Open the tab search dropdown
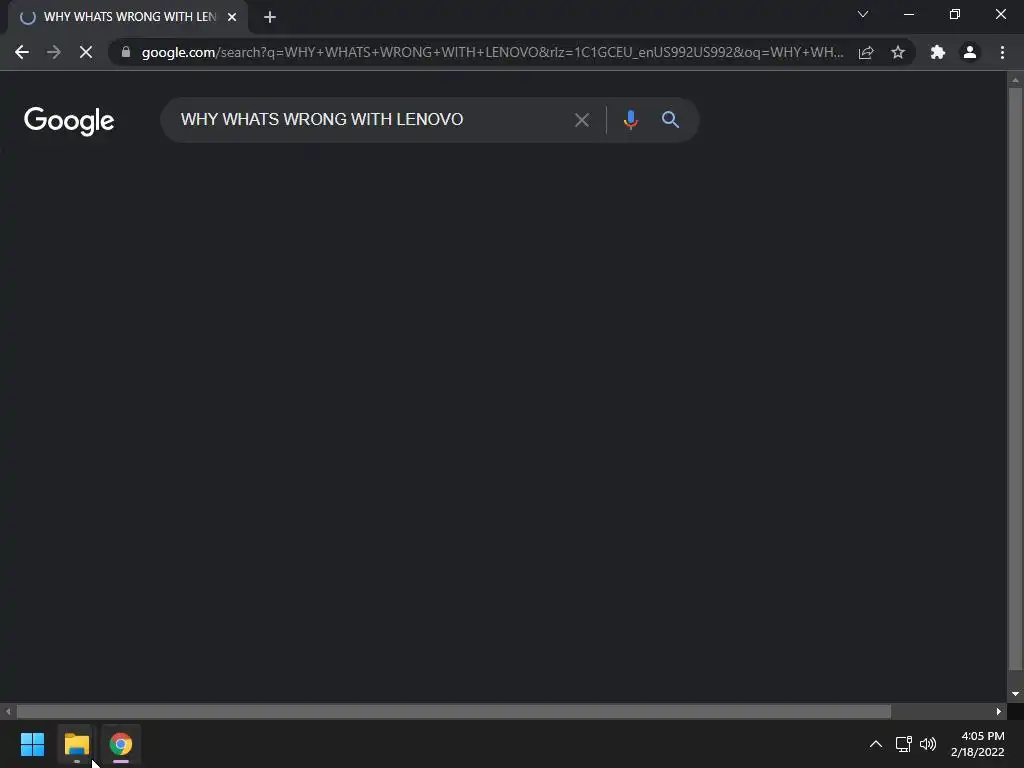The image size is (1024, 768). pyautogui.click(x=863, y=14)
